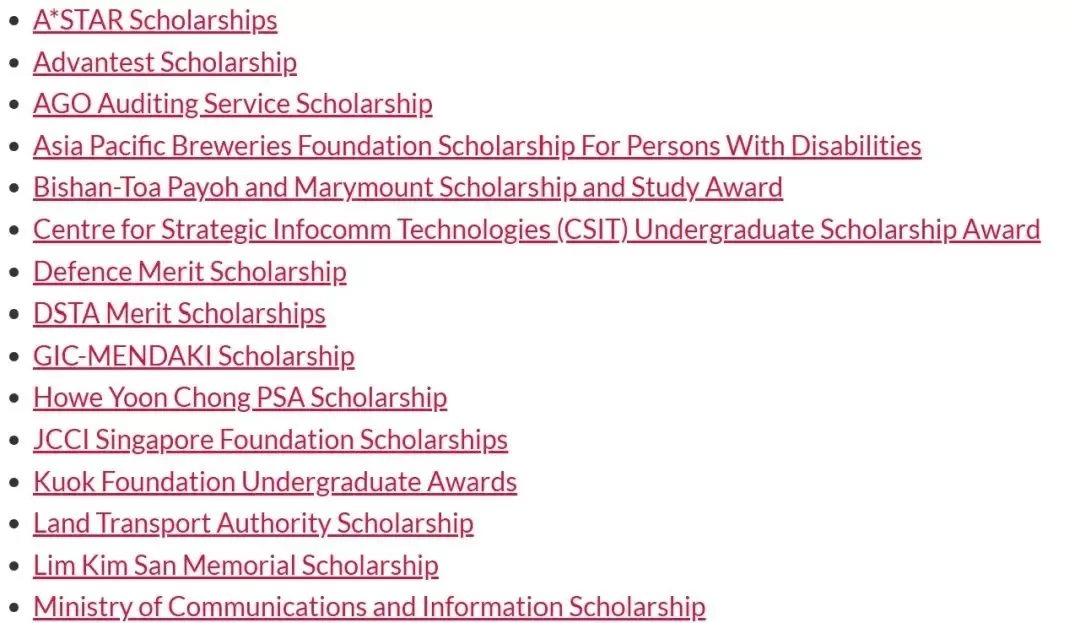Screen dimensions: 1080x623
Task: Open Kuok Foundation Undergraduate Awards link
Action: pos(275,482)
